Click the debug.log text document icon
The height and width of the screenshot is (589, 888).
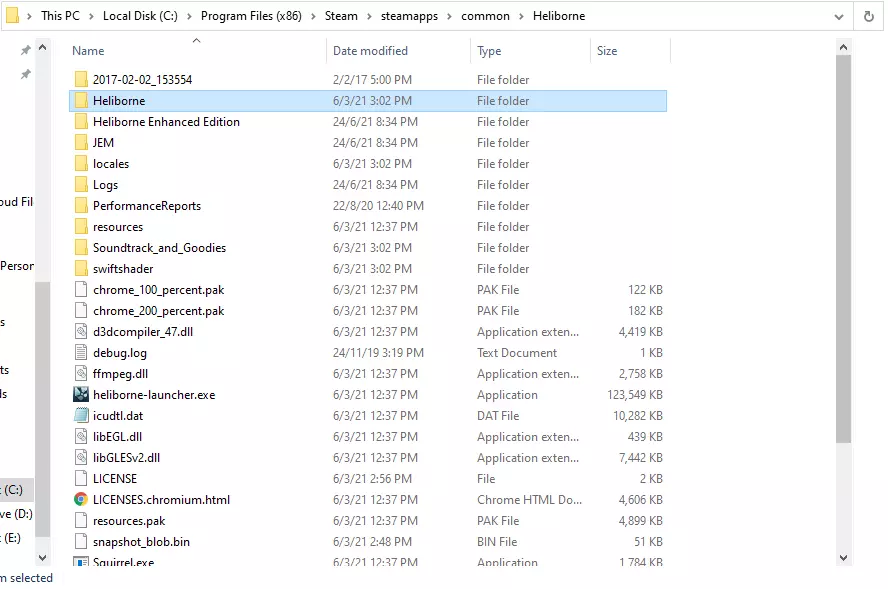pyautogui.click(x=81, y=352)
